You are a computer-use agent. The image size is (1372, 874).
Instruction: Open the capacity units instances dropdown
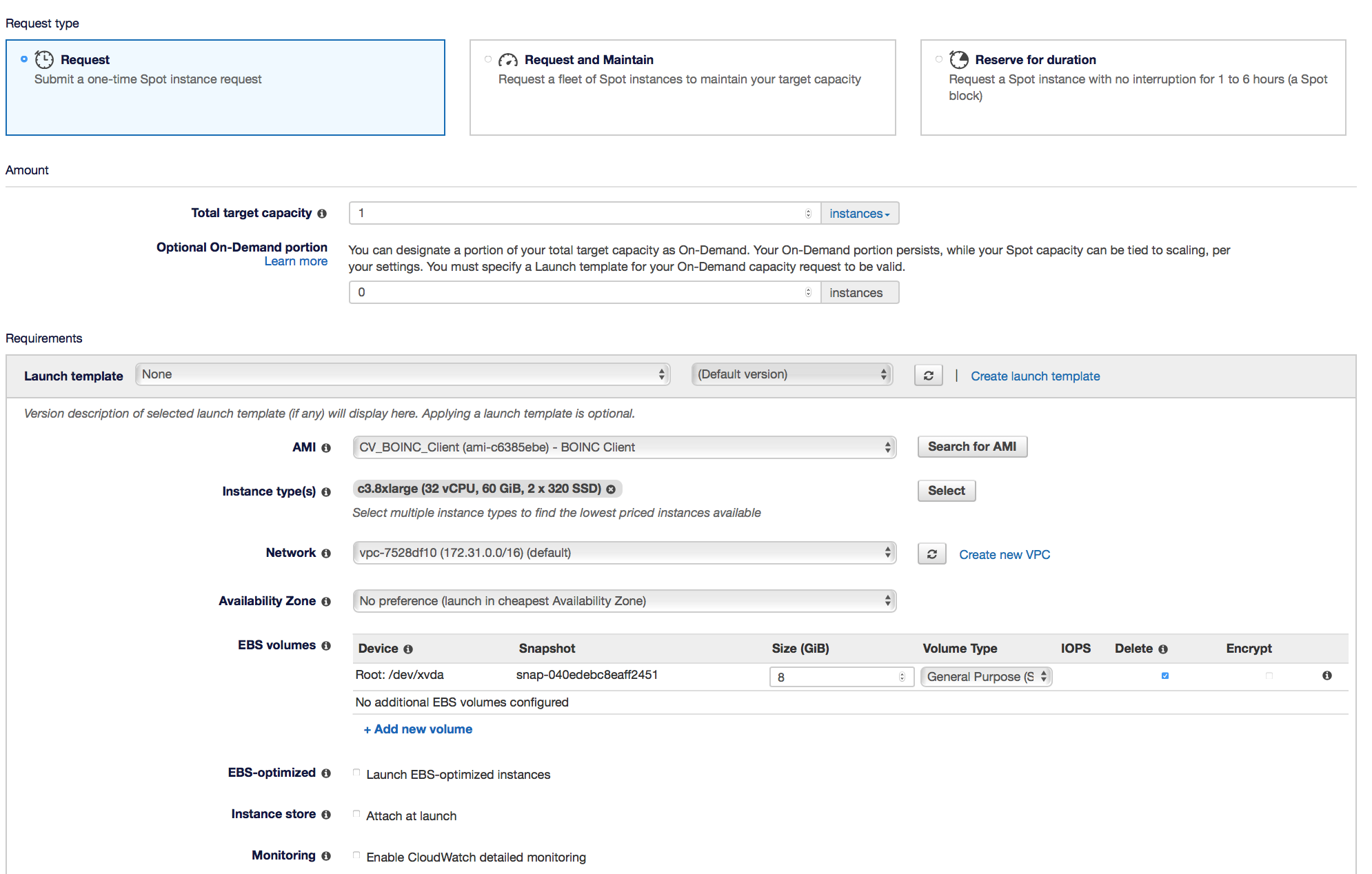pyautogui.click(x=859, y=214)
